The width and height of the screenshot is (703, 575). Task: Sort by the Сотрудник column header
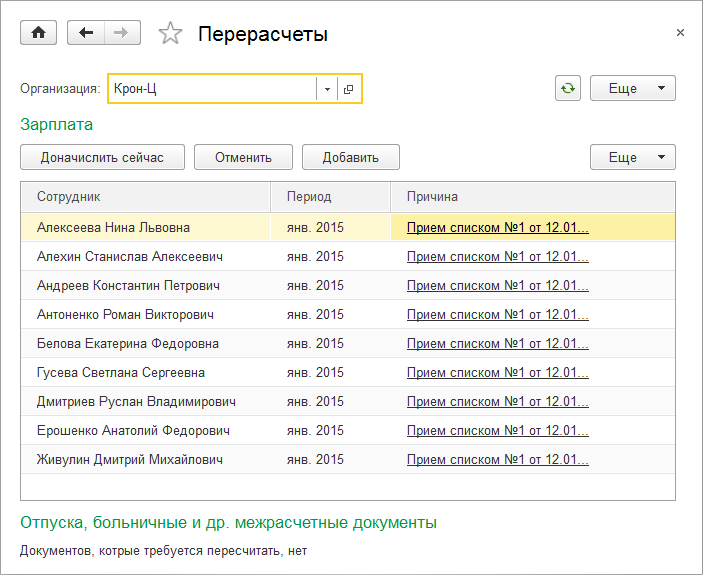coord(145,197)
